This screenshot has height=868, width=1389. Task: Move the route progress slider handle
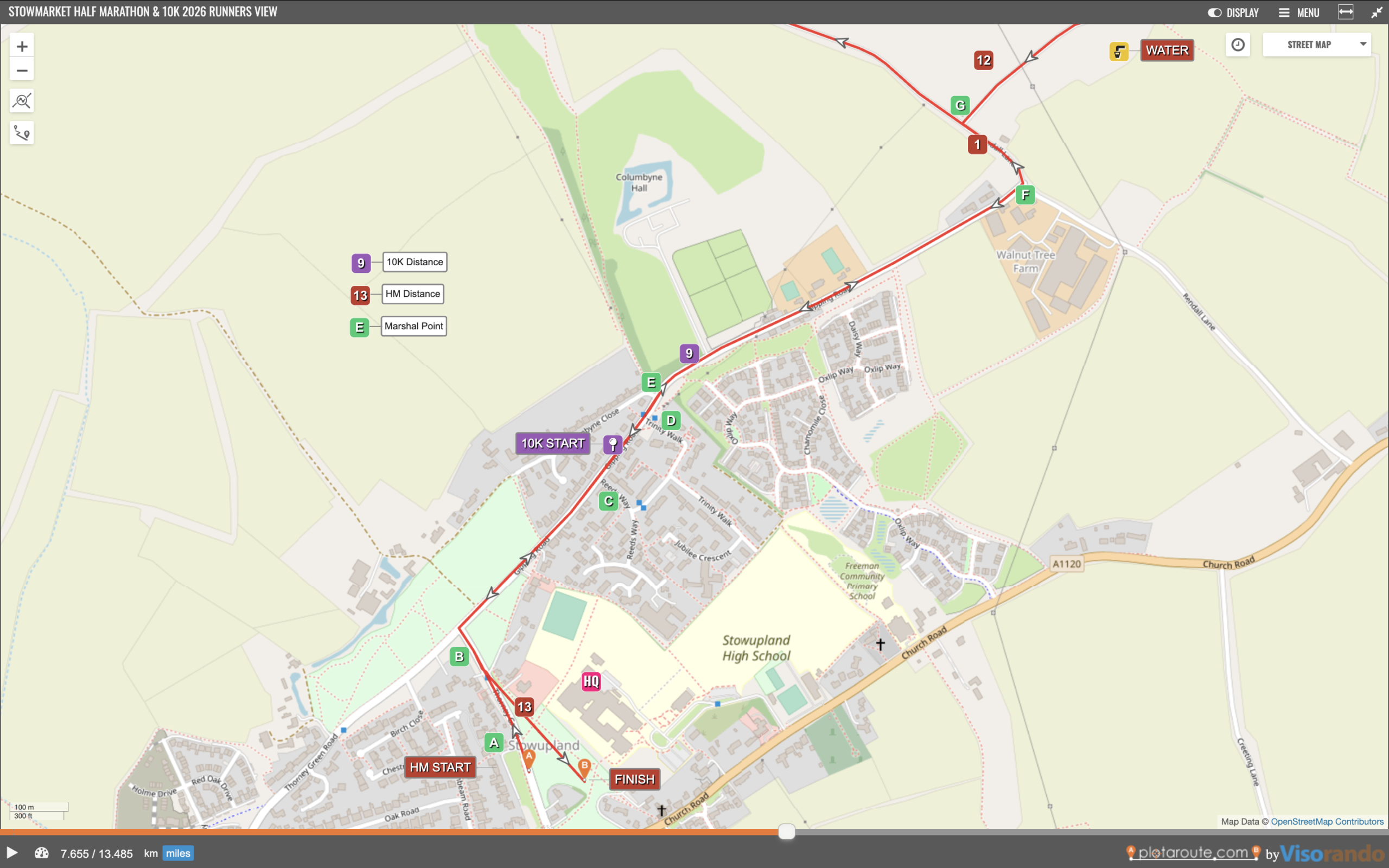[x=786, y=831]
